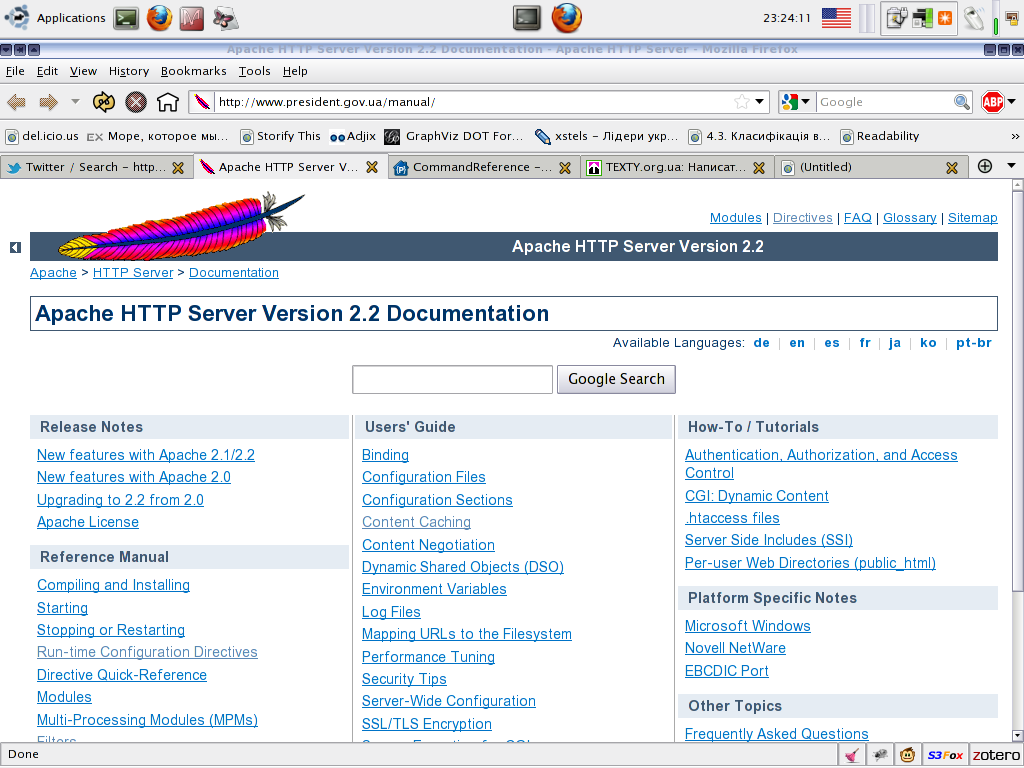Open the S3Fox status bar button
Screen dimensions: 1024x768
(x=944, y=756)
